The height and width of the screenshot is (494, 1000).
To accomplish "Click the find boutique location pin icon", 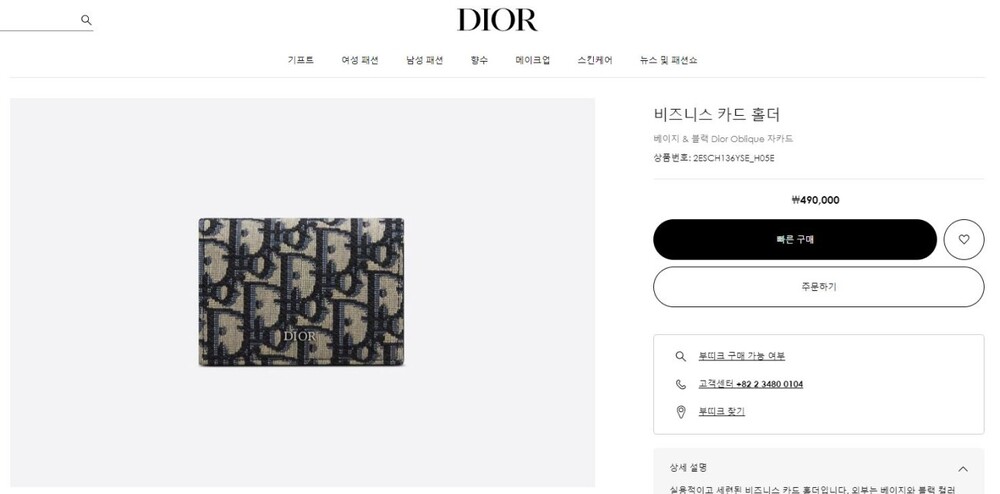I will pyautogui.click(x=680, y=412).
